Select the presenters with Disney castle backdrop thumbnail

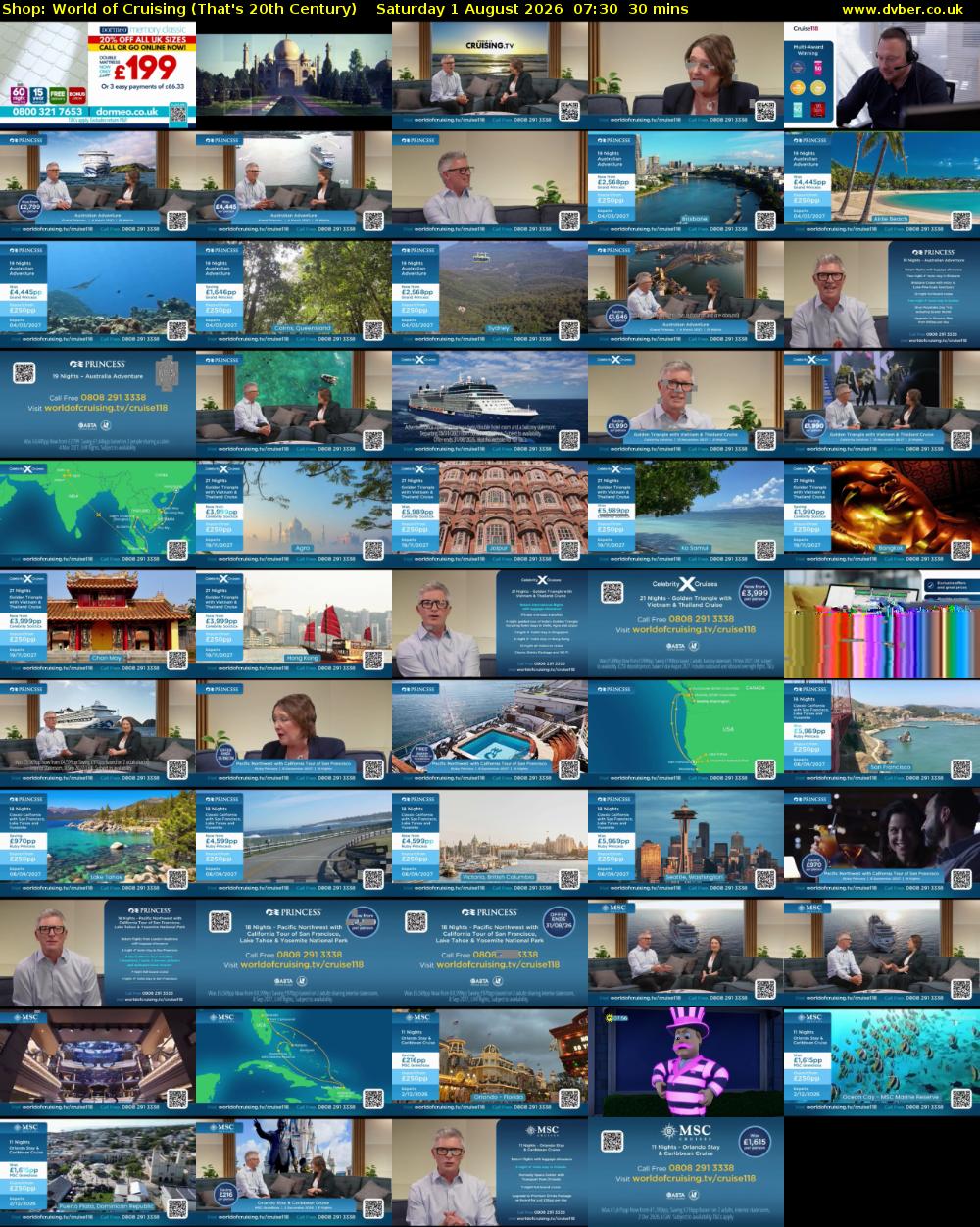pyautogui.click(x=294, y=1171)
